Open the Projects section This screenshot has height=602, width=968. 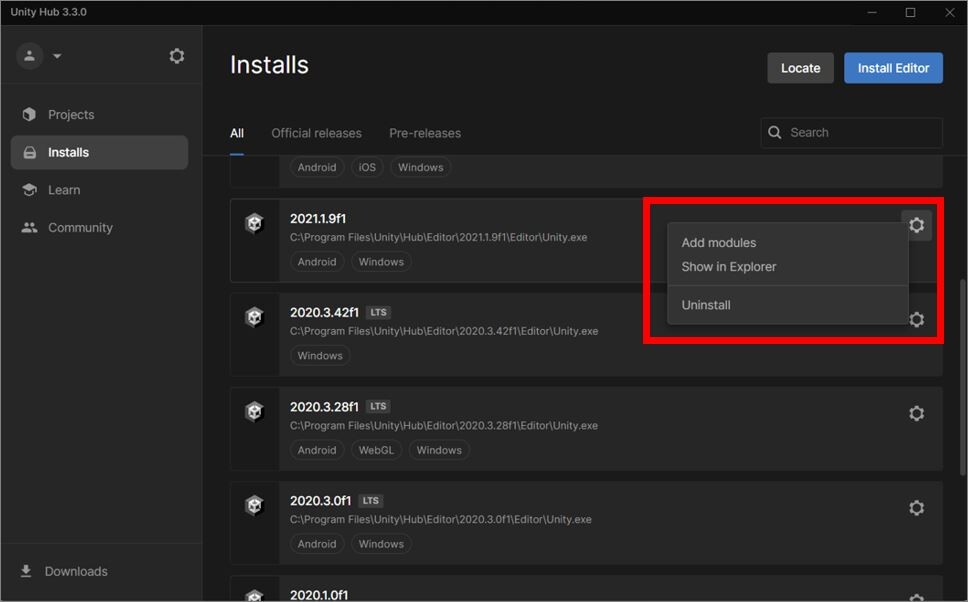click(72, 114)
